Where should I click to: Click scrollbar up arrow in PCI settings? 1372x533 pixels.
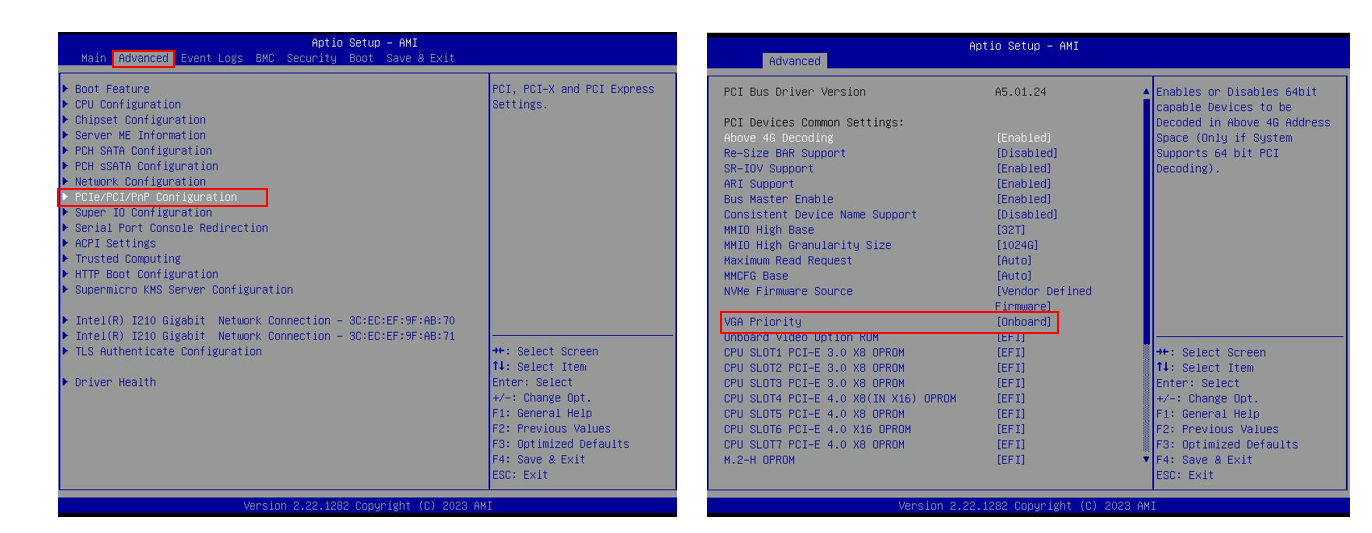tap(1146, 92)
